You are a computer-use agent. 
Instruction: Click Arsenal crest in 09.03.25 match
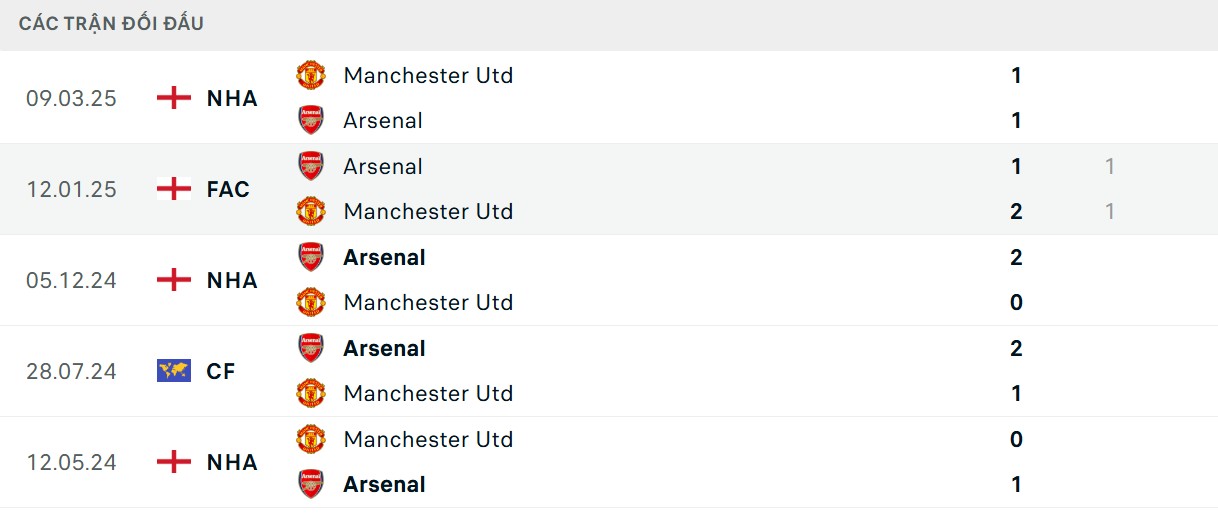click(311, 120)
